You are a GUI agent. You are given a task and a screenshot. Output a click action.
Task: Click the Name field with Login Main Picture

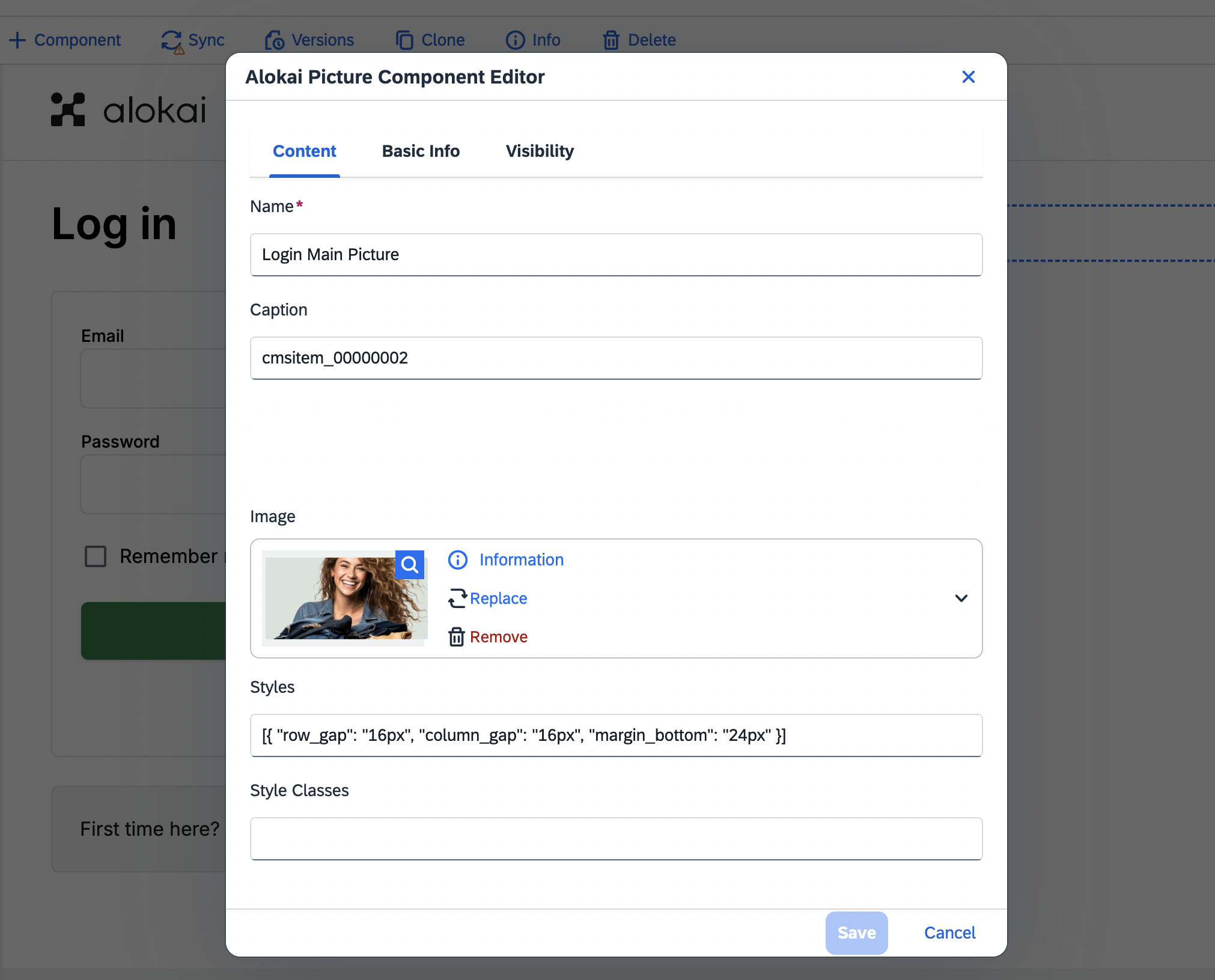(x=616, y=255)
